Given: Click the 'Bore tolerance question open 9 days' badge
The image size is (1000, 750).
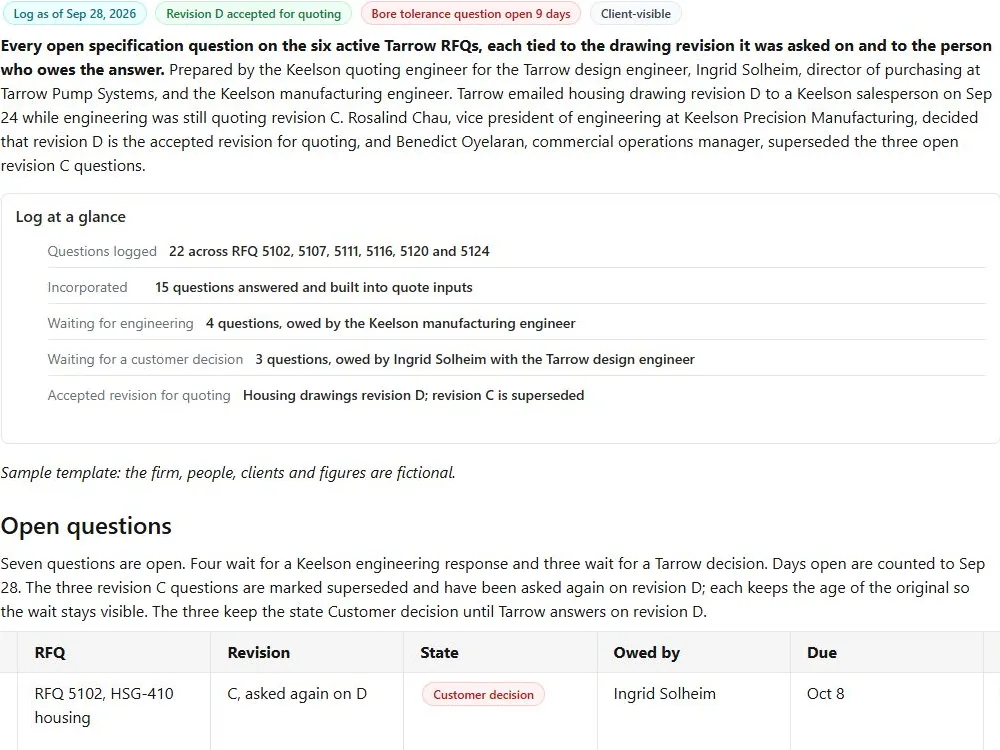Looking at the screenshot, I should (471, 13).
